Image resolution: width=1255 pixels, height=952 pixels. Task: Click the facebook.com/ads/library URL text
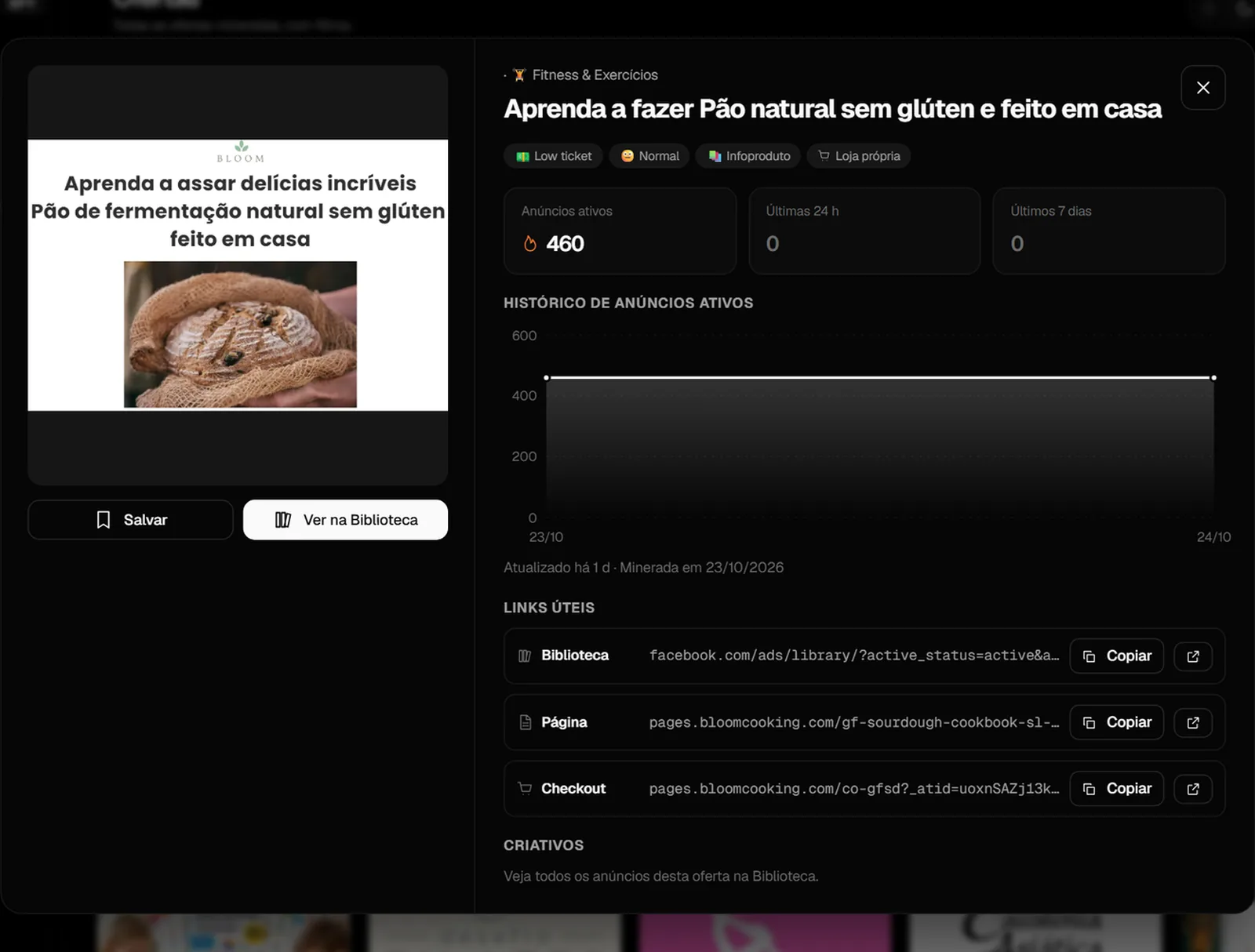point(854,656)
